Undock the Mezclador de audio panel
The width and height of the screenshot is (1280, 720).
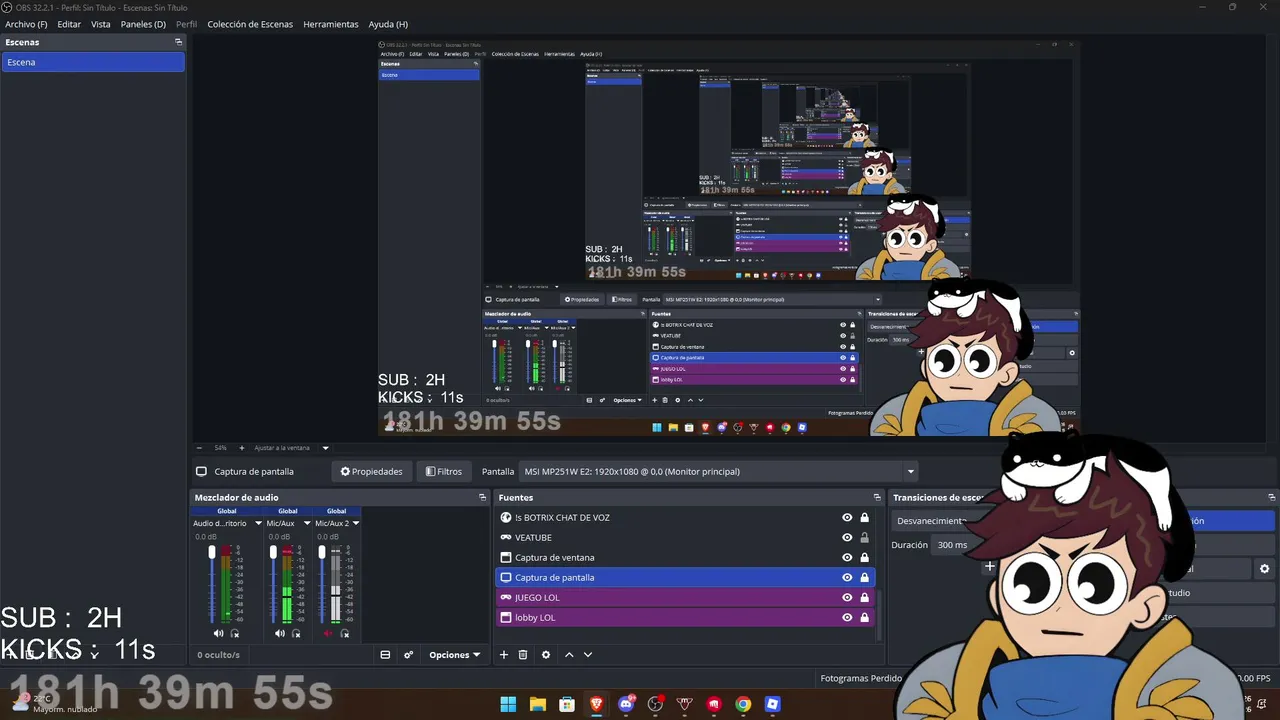click(482, 497)
